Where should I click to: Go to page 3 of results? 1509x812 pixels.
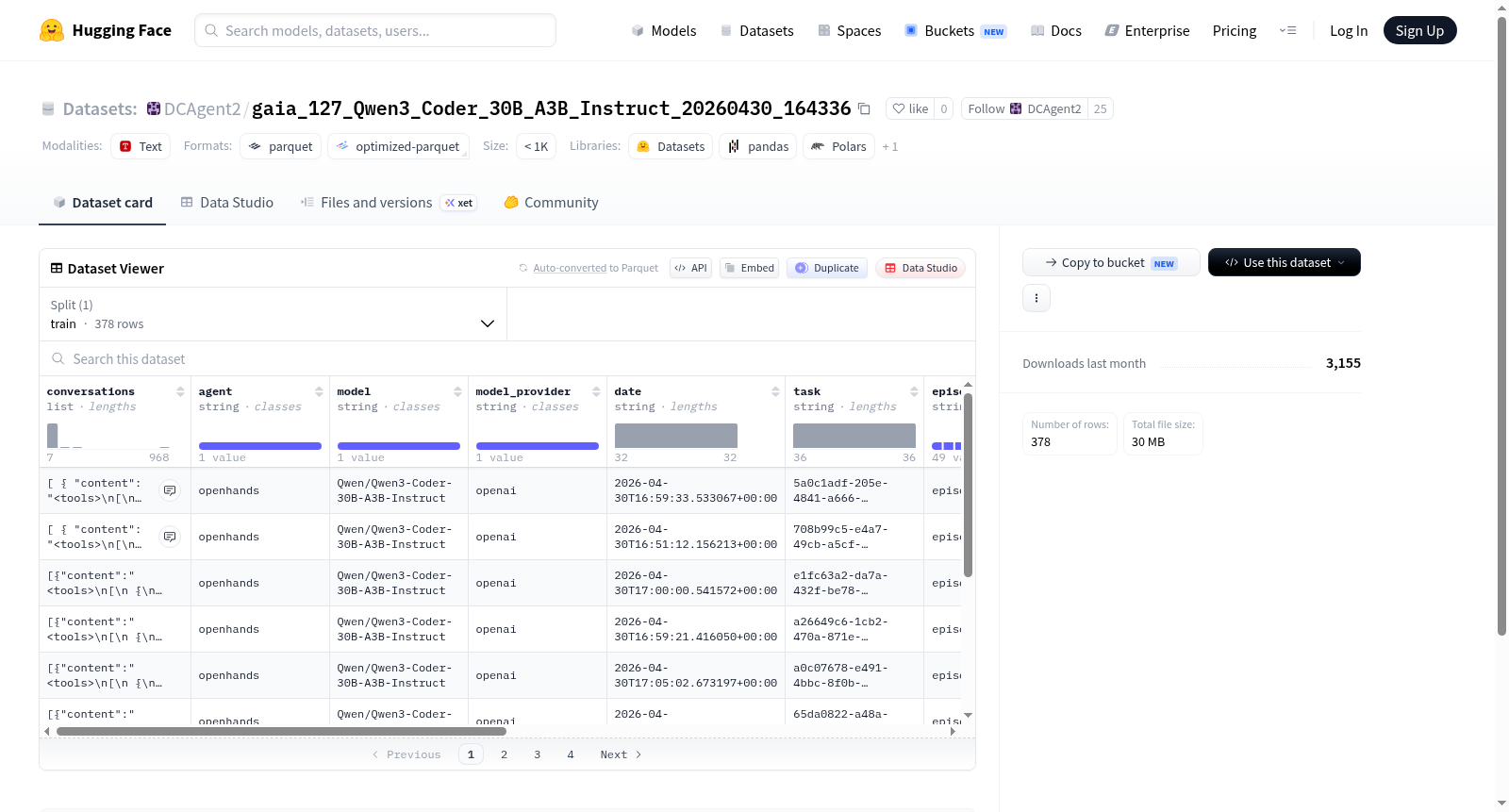538,754
